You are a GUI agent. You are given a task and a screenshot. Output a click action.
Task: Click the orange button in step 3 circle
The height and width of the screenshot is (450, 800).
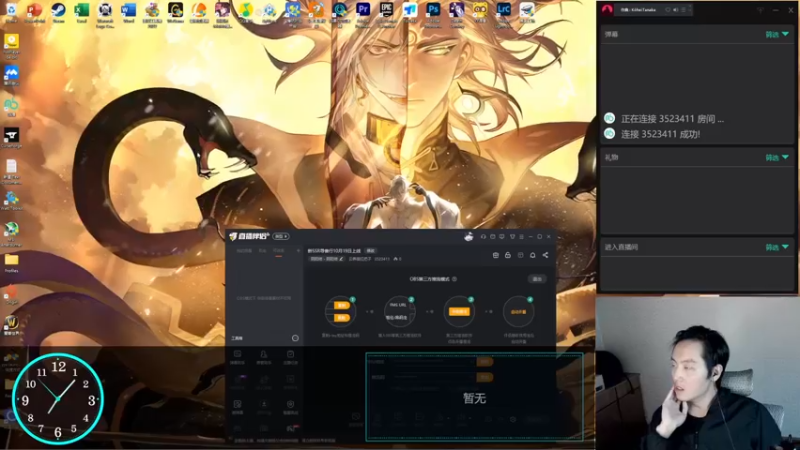click(459, 311)
